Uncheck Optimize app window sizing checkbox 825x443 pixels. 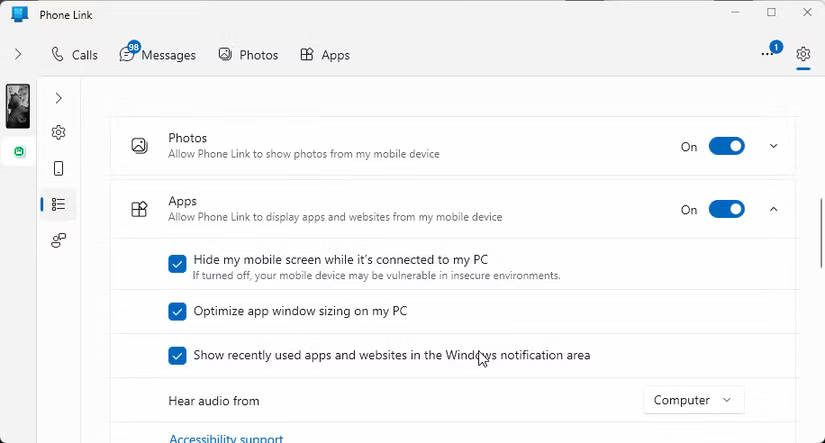(177, 311)
